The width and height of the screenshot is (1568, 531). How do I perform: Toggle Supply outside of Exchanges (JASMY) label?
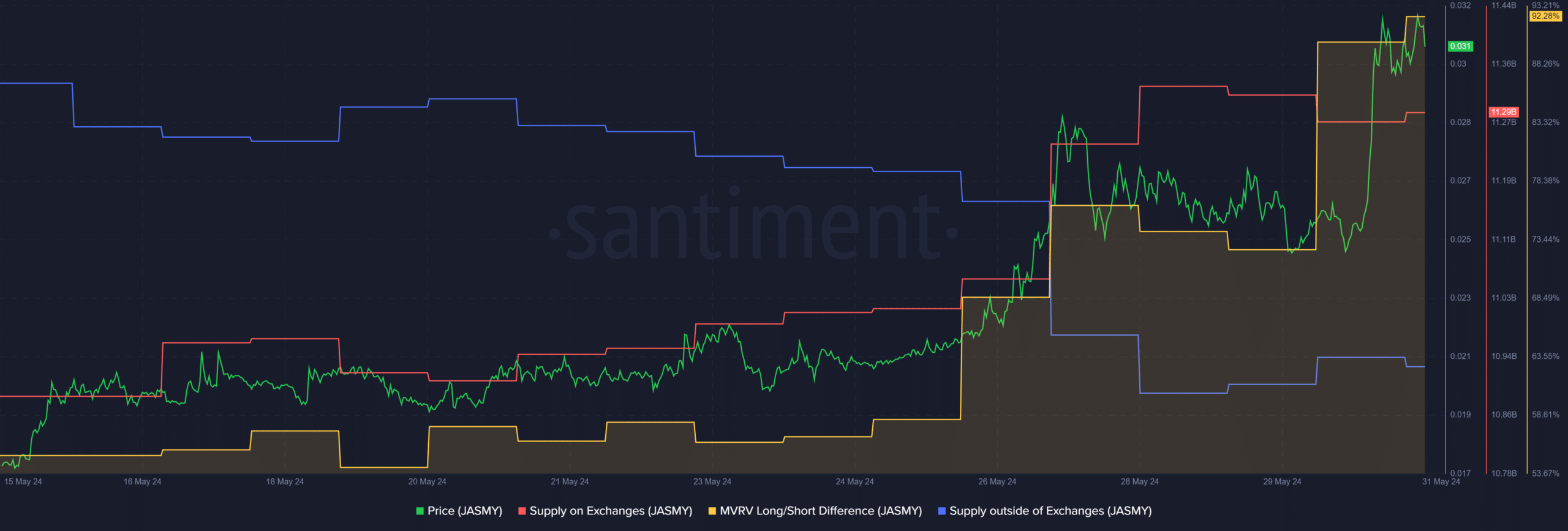tap(1050, 511)
